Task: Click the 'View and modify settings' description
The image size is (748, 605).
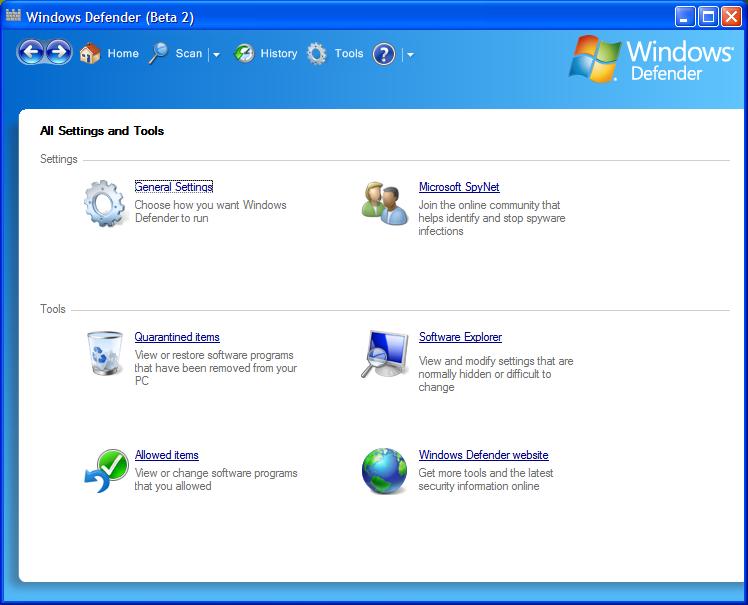Action: [x=496, y=374]
